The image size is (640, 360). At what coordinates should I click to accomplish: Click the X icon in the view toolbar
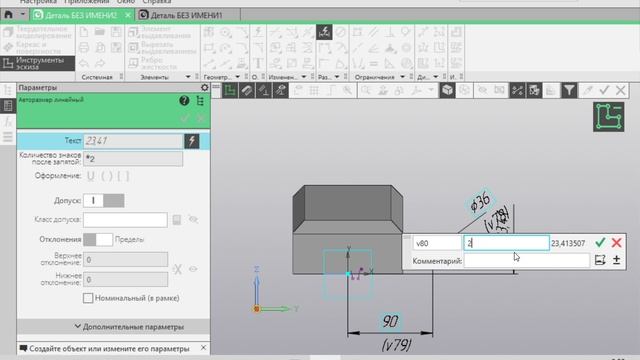tap(620, 90)
